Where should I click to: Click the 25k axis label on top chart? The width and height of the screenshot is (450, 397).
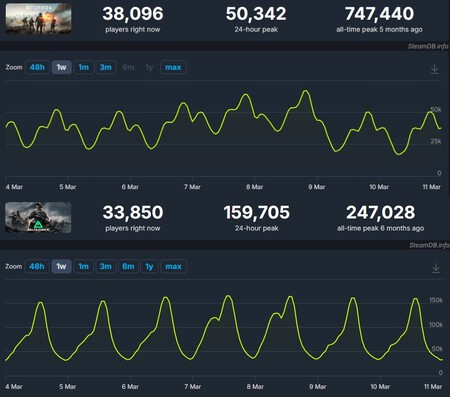[436, 141]
